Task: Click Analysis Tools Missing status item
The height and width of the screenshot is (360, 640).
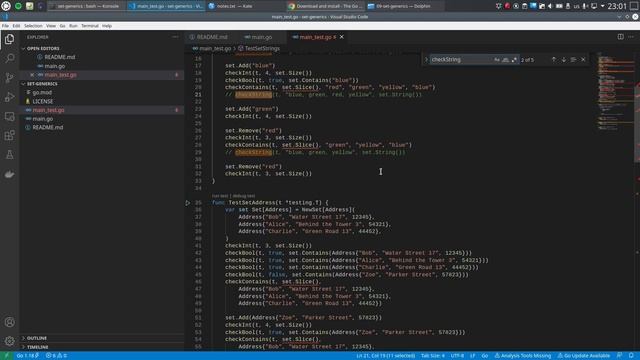Action: coord(522,356)
